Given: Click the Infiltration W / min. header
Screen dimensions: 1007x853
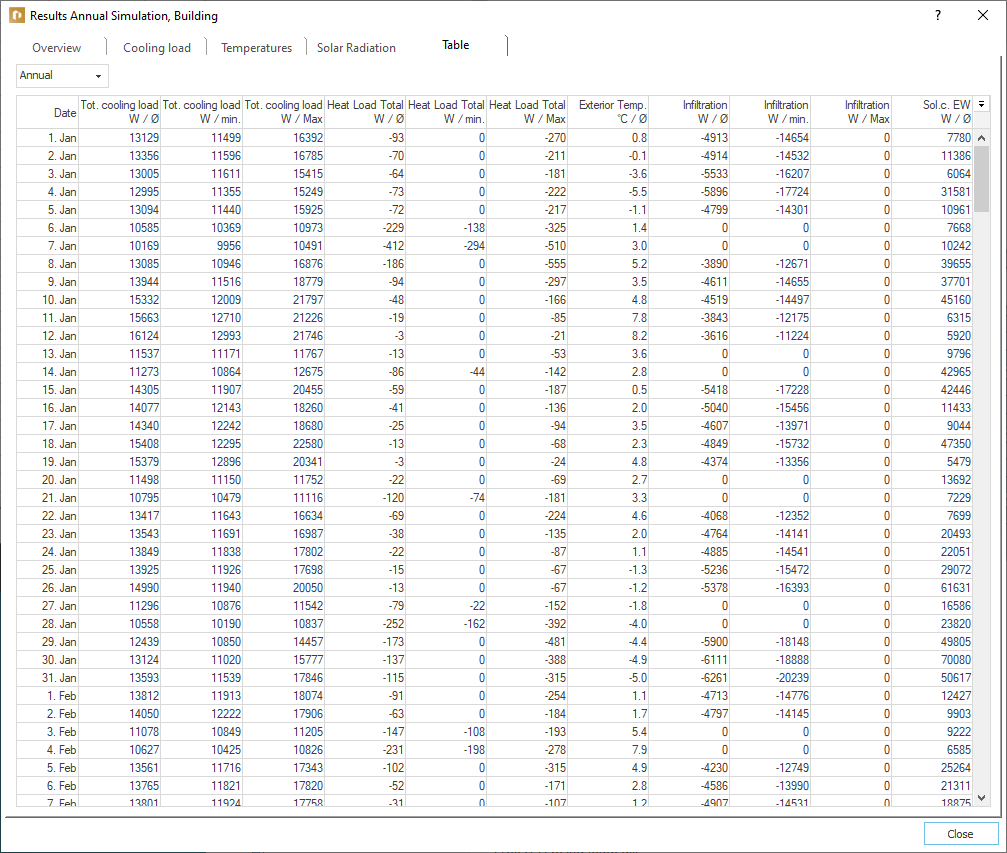Looking at the screenshot, I should coord(770,112).
